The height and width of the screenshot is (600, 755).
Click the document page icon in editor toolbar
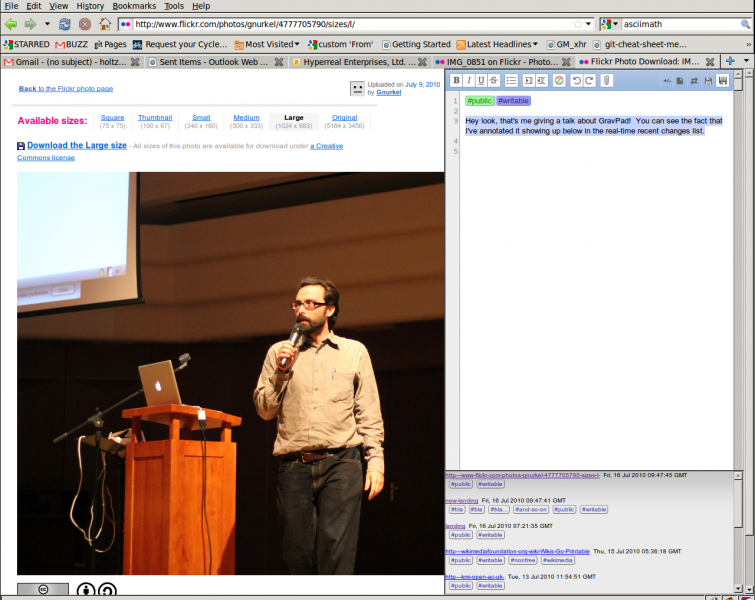click(680, 81)
